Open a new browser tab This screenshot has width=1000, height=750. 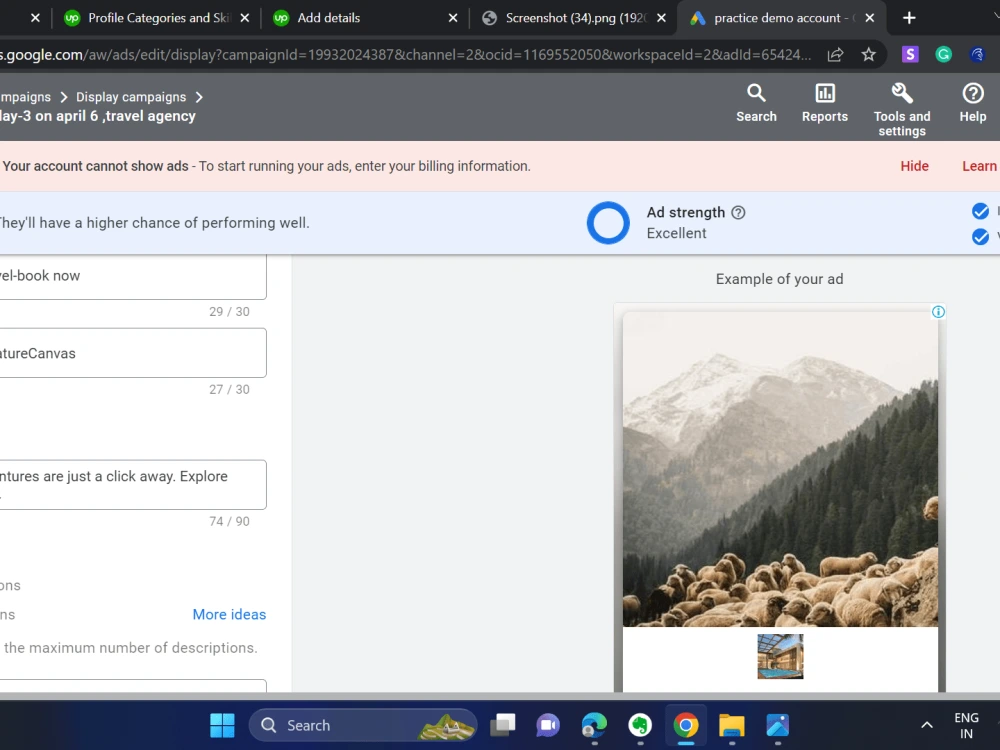pyautogui.click(x=909, y=18)
